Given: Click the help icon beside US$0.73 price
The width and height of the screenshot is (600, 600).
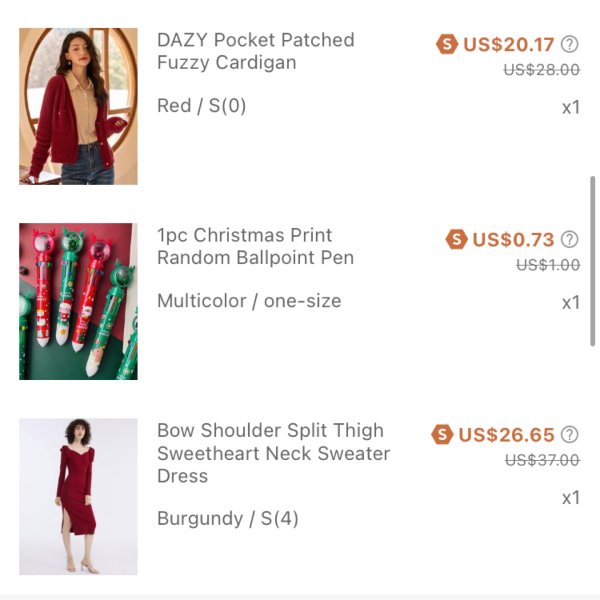Looking at the screenshot, I should pos(569,240).
